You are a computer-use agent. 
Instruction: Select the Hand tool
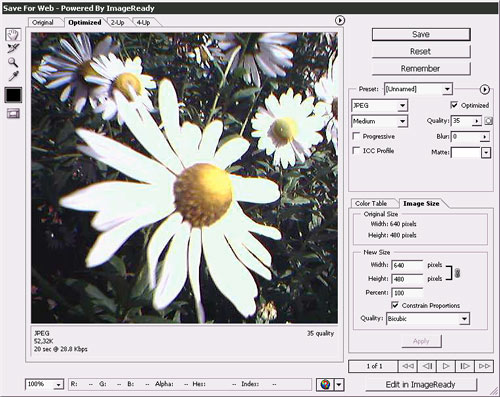click(x=13, y=34)
